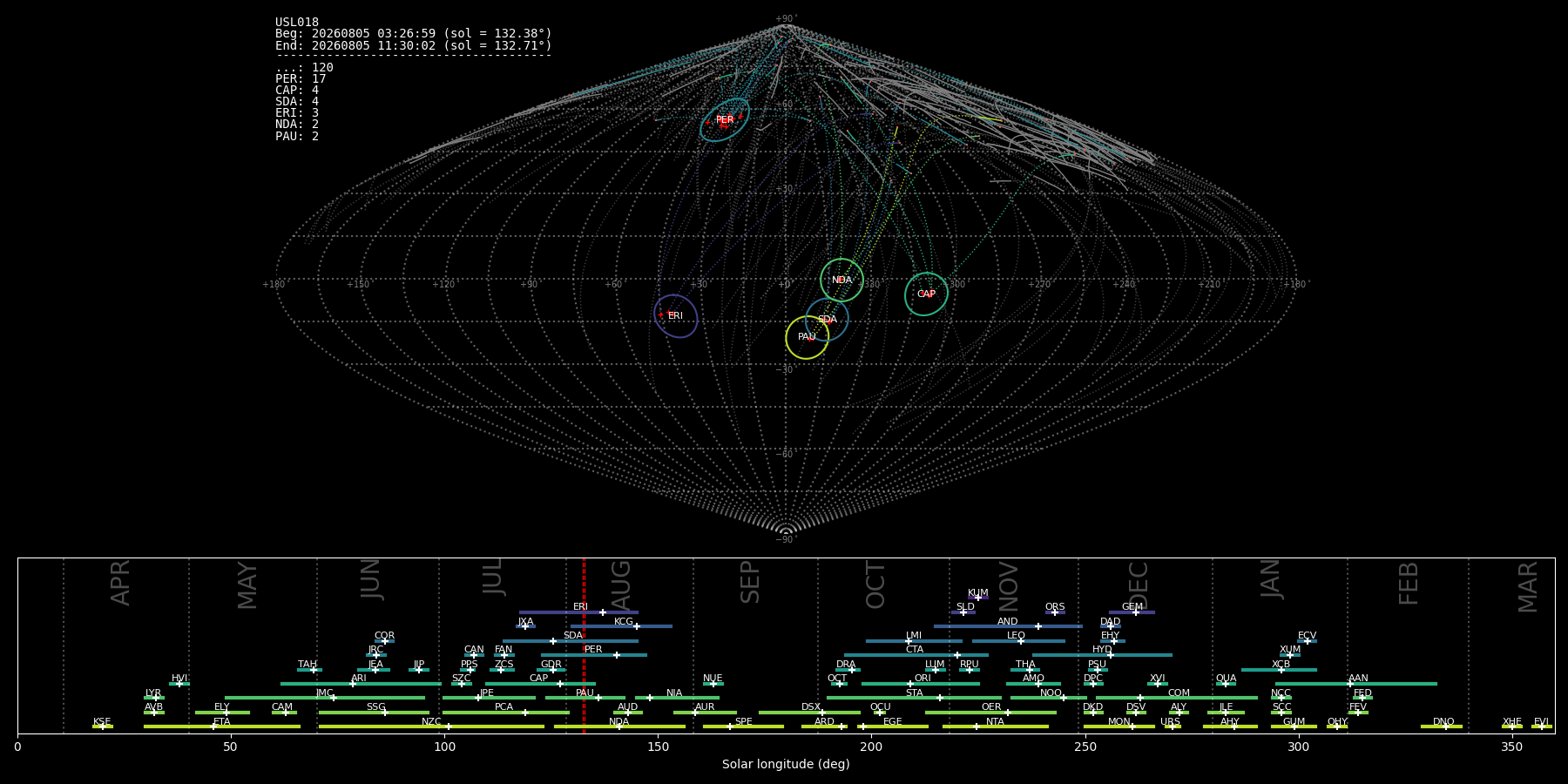The image size is (1568, 784).
Task: Click the Solar longitude axis label
Action: [786, 764]
